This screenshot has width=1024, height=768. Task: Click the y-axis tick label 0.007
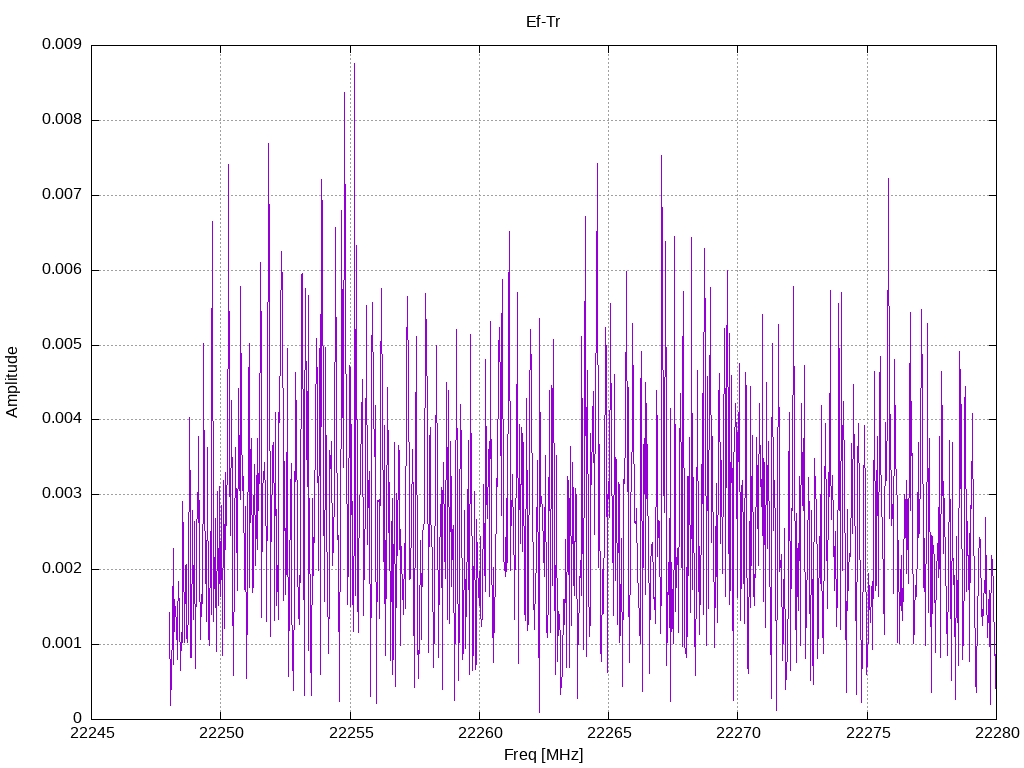[x=62, y=195]
